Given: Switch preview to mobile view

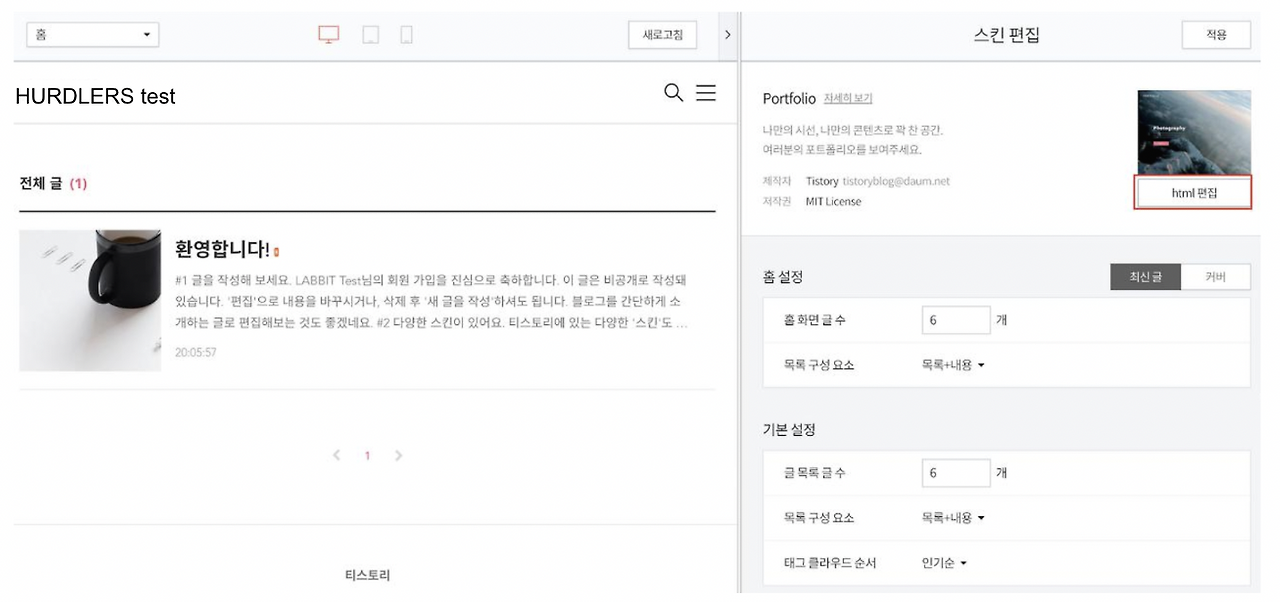Looking at the screenshot, I should click(x=406, y=33).
